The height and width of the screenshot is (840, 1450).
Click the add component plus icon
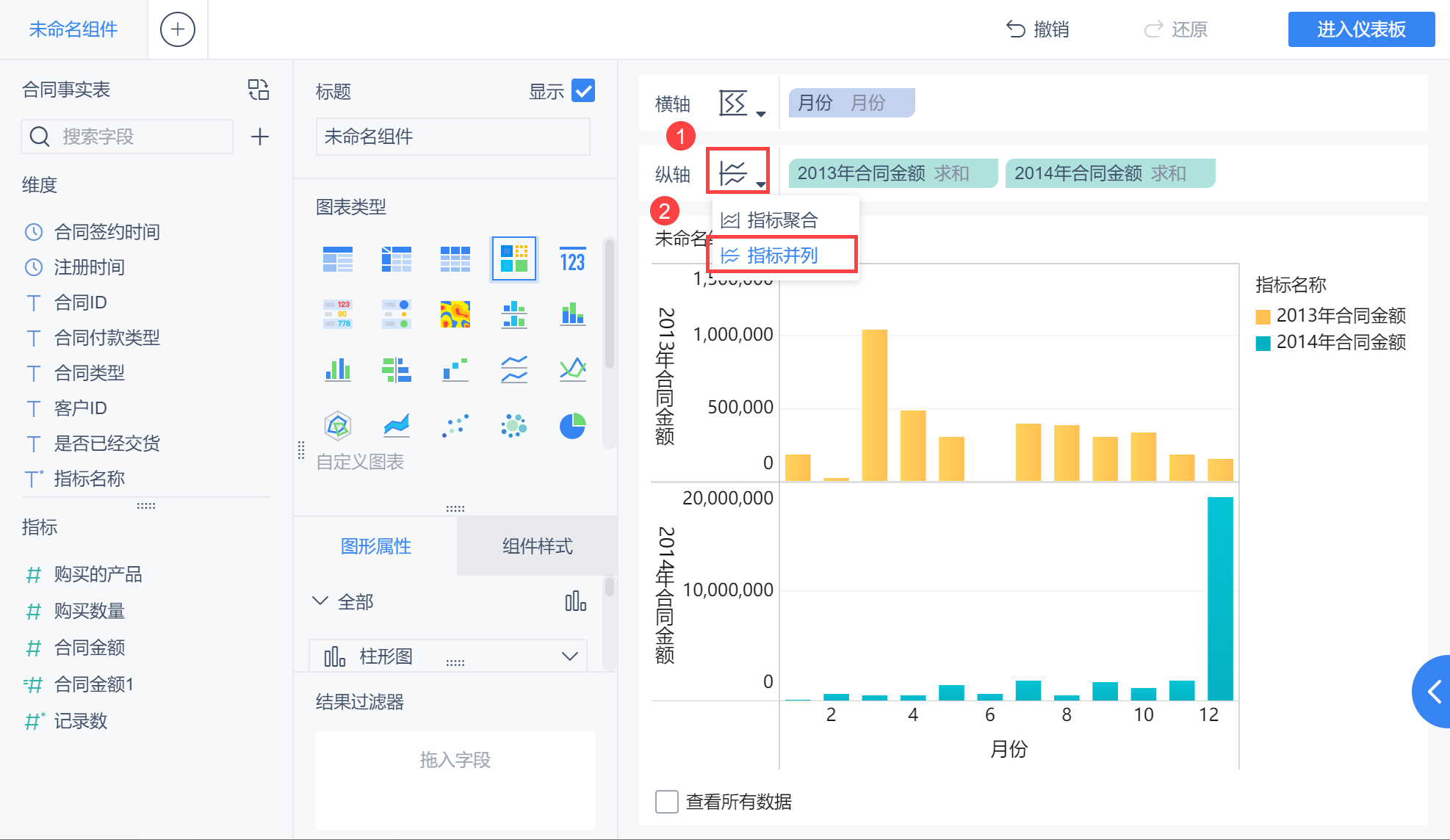pos(177,29)
